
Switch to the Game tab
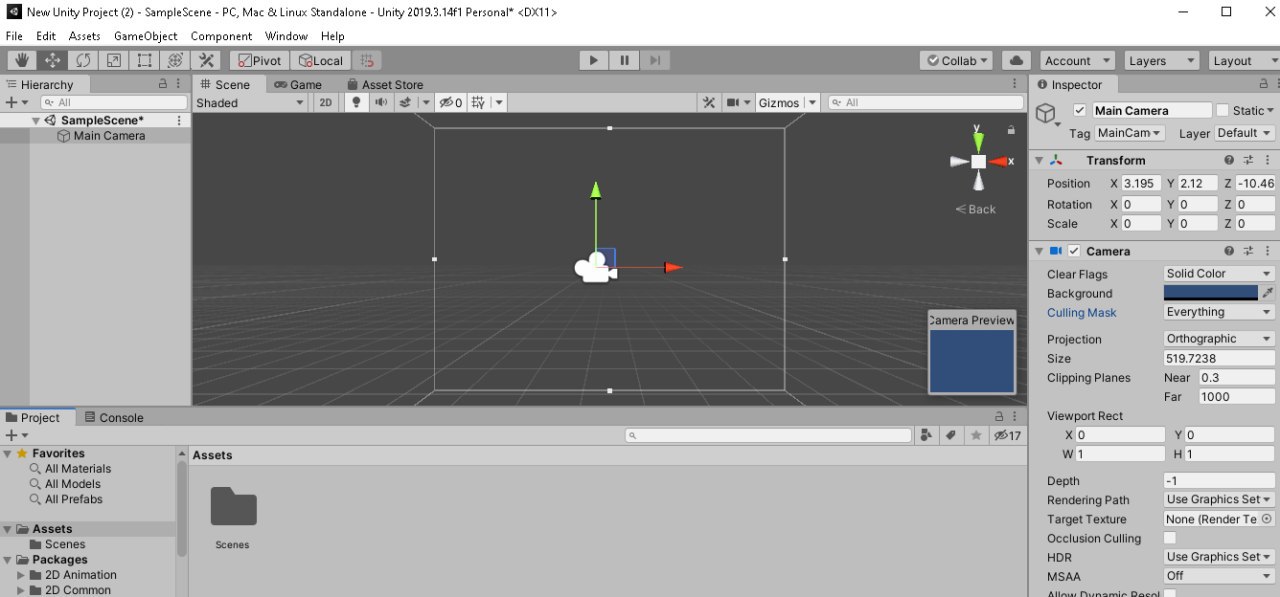tap(298, 85)
